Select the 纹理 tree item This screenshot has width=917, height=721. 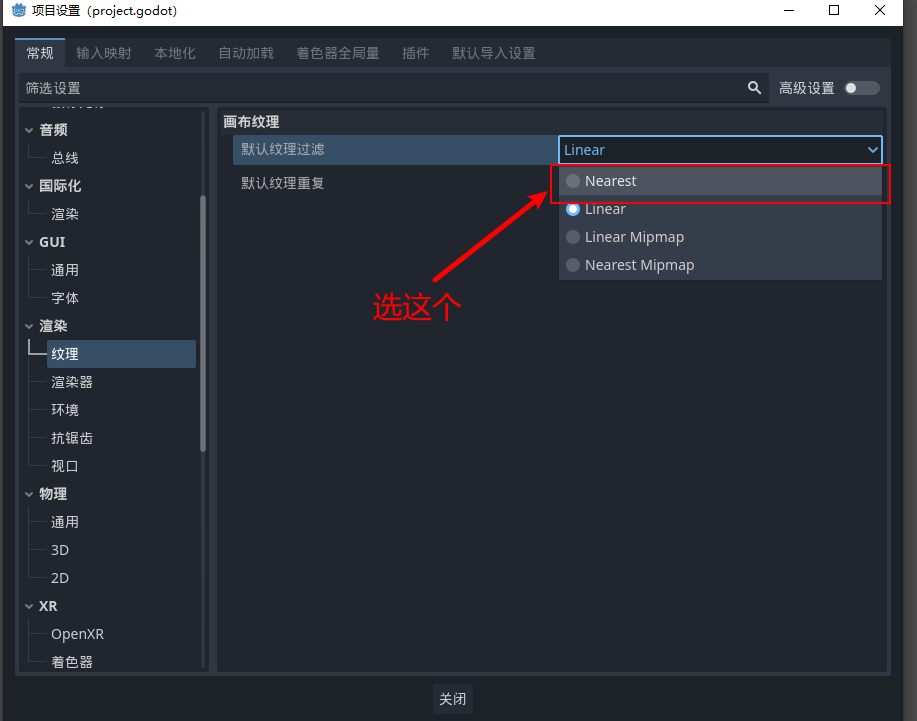[x=122, y=354]
